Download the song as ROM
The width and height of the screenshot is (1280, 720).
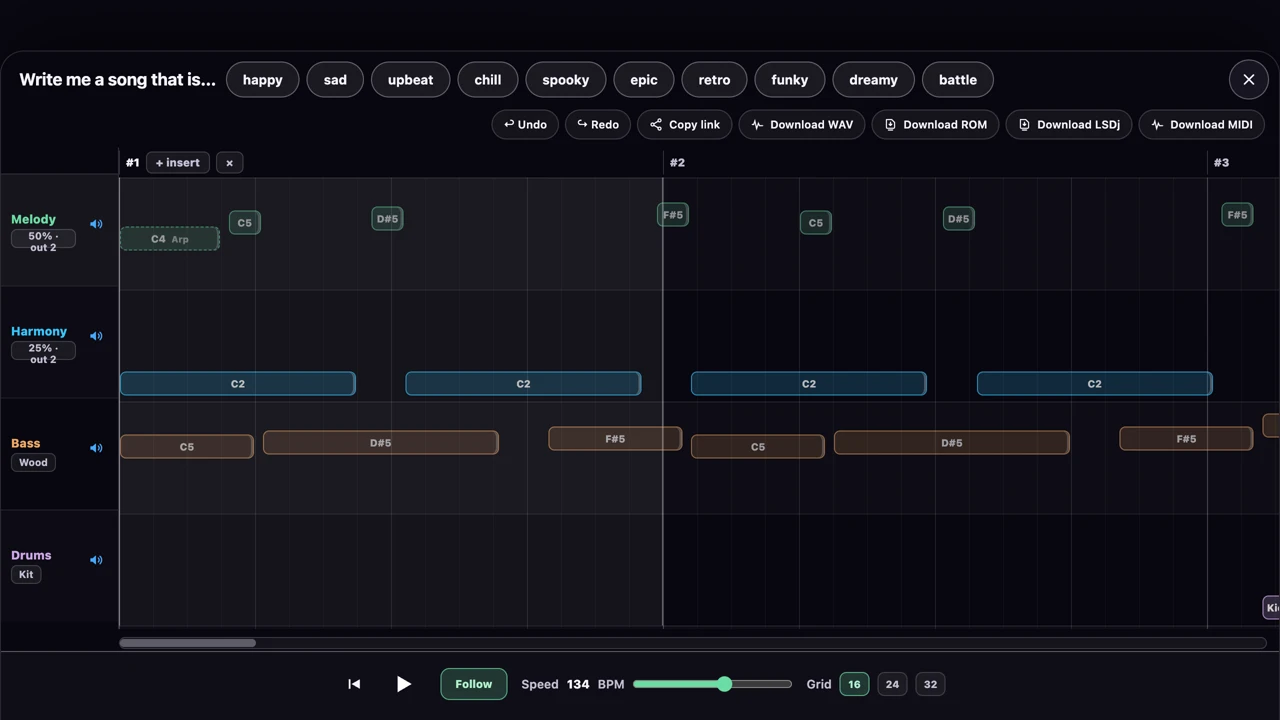pyautogui.click(x=935, y=125)
